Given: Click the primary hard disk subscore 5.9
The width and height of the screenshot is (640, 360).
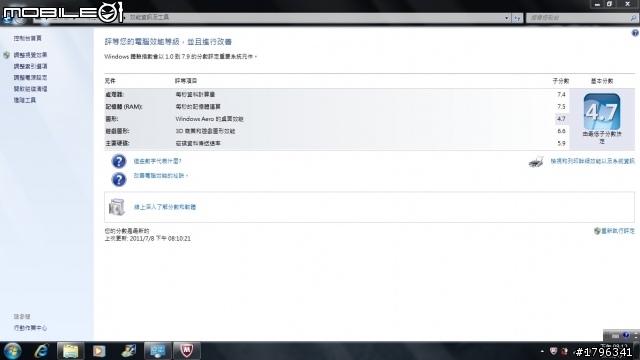Looking at the screenshot, I should coord(561,143).
